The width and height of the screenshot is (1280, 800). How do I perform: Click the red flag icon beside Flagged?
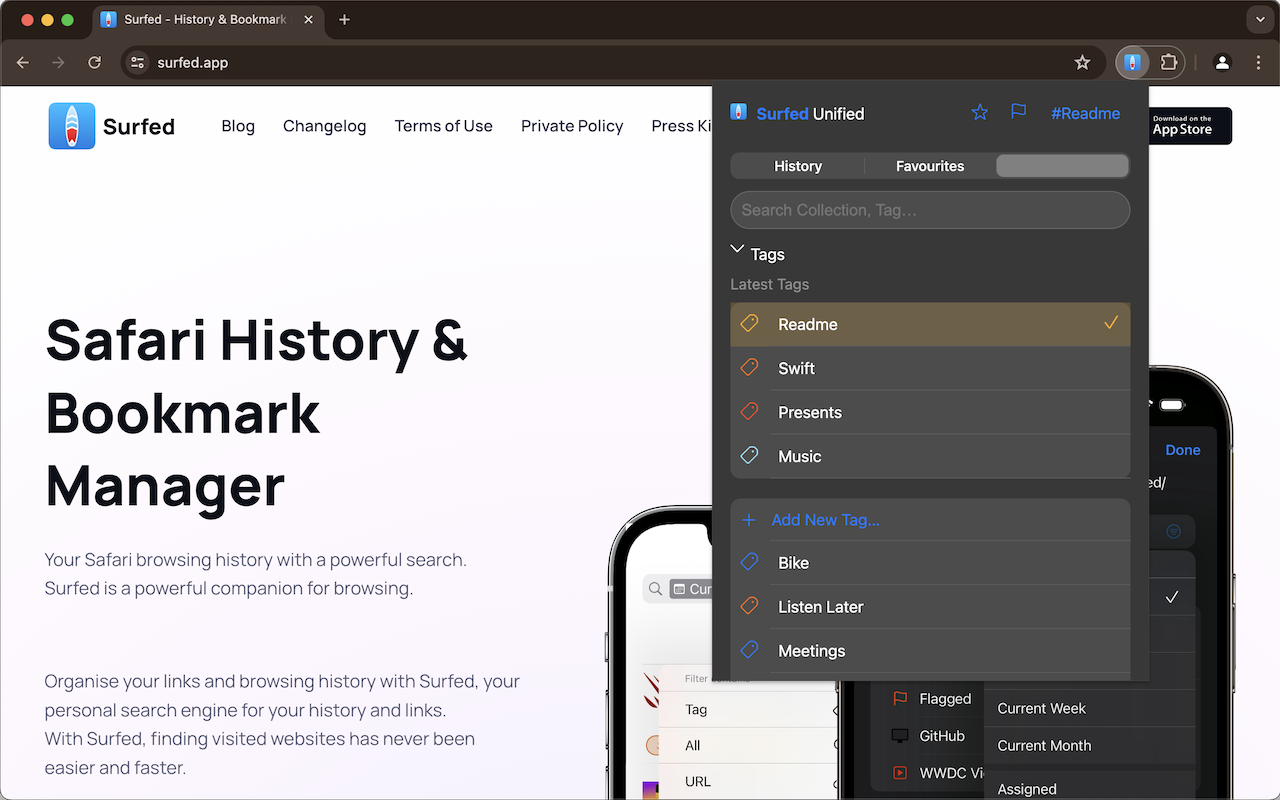click(900, 698)
